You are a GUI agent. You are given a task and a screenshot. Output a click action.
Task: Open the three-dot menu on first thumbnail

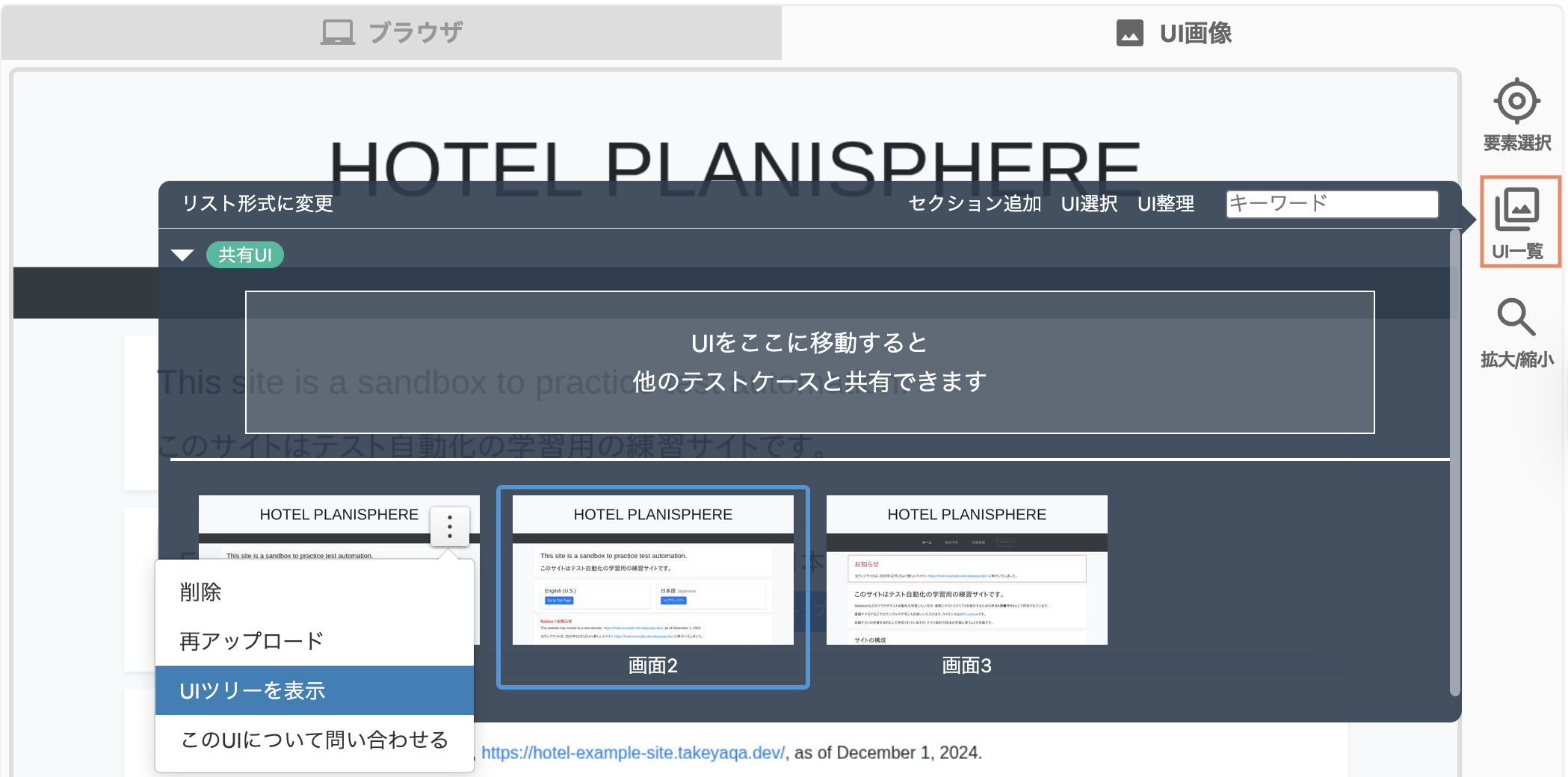tap(450, 526)
